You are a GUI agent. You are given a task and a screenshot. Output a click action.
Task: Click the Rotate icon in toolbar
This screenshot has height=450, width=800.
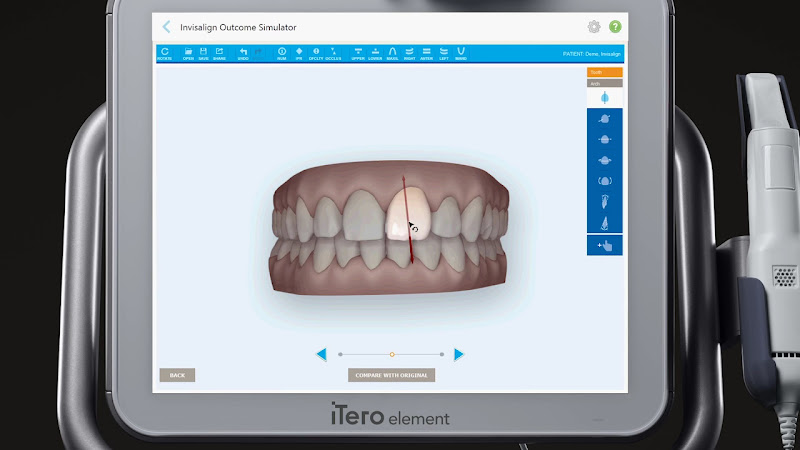pyautogui.click(x=164, y=51)
